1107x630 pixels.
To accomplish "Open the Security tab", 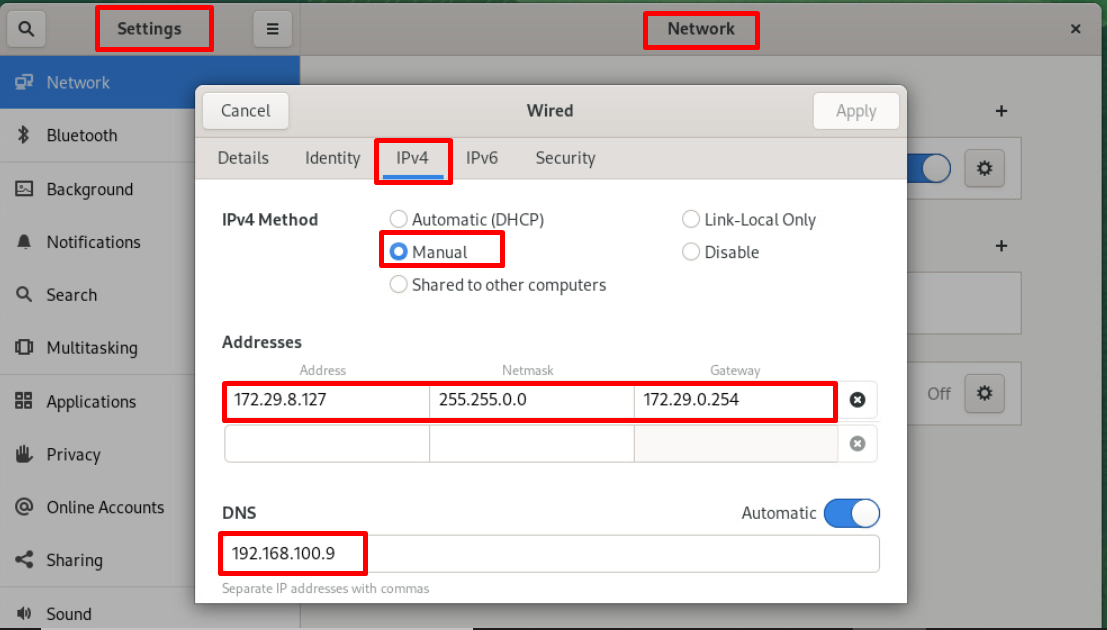I will click(x=565, y=158).
